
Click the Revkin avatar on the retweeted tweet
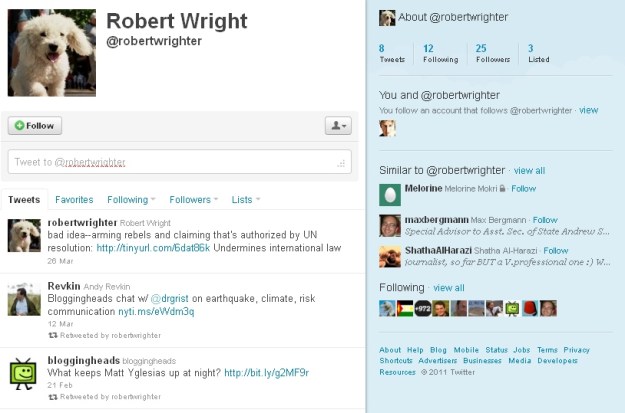(24, 299)
